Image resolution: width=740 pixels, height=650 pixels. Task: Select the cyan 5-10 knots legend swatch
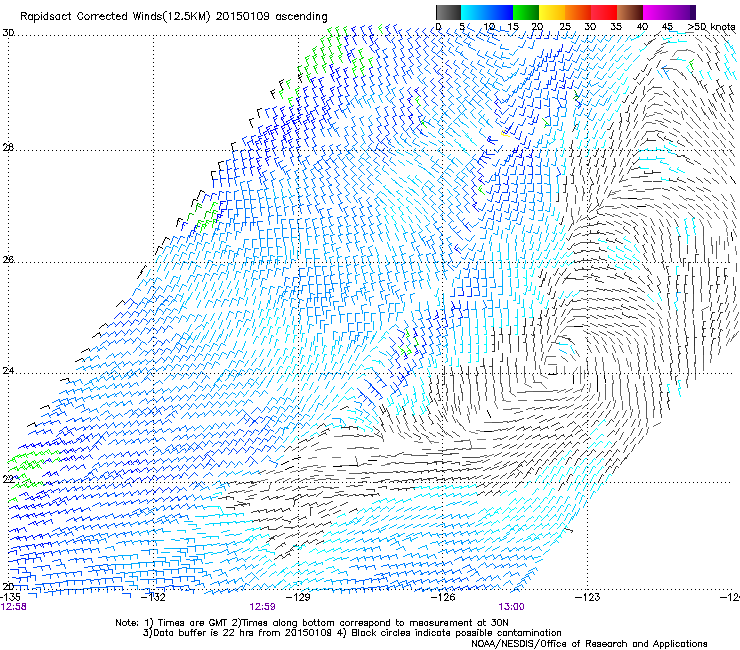(474, 12)
